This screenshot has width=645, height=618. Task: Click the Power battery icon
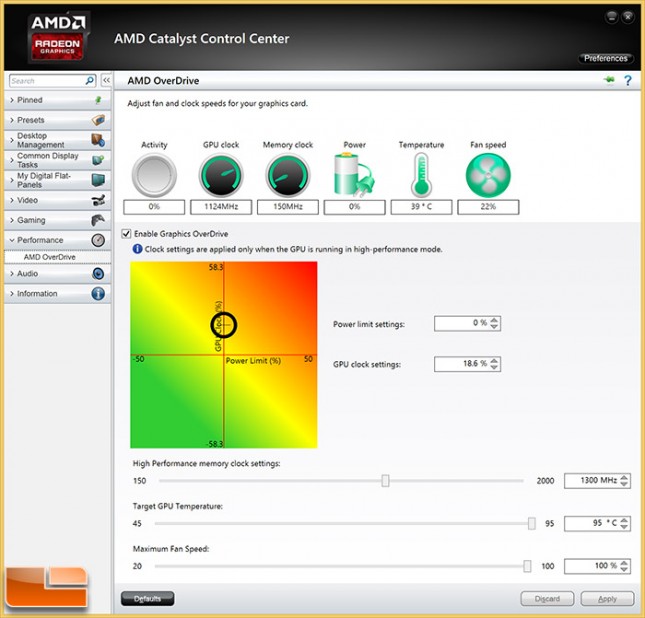[354, 174]
